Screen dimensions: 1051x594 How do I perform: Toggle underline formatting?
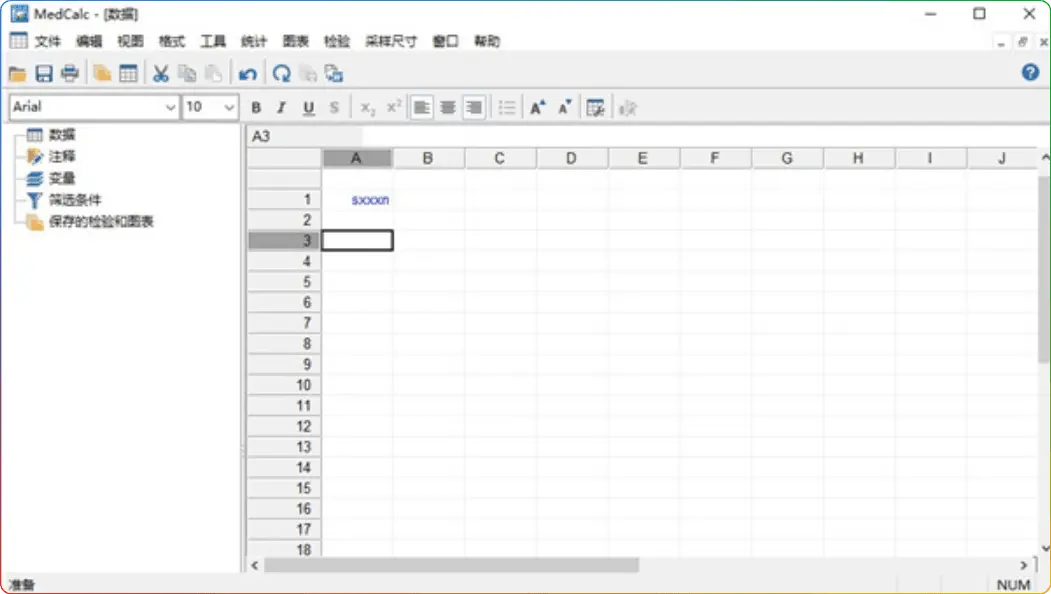point(308,107)
